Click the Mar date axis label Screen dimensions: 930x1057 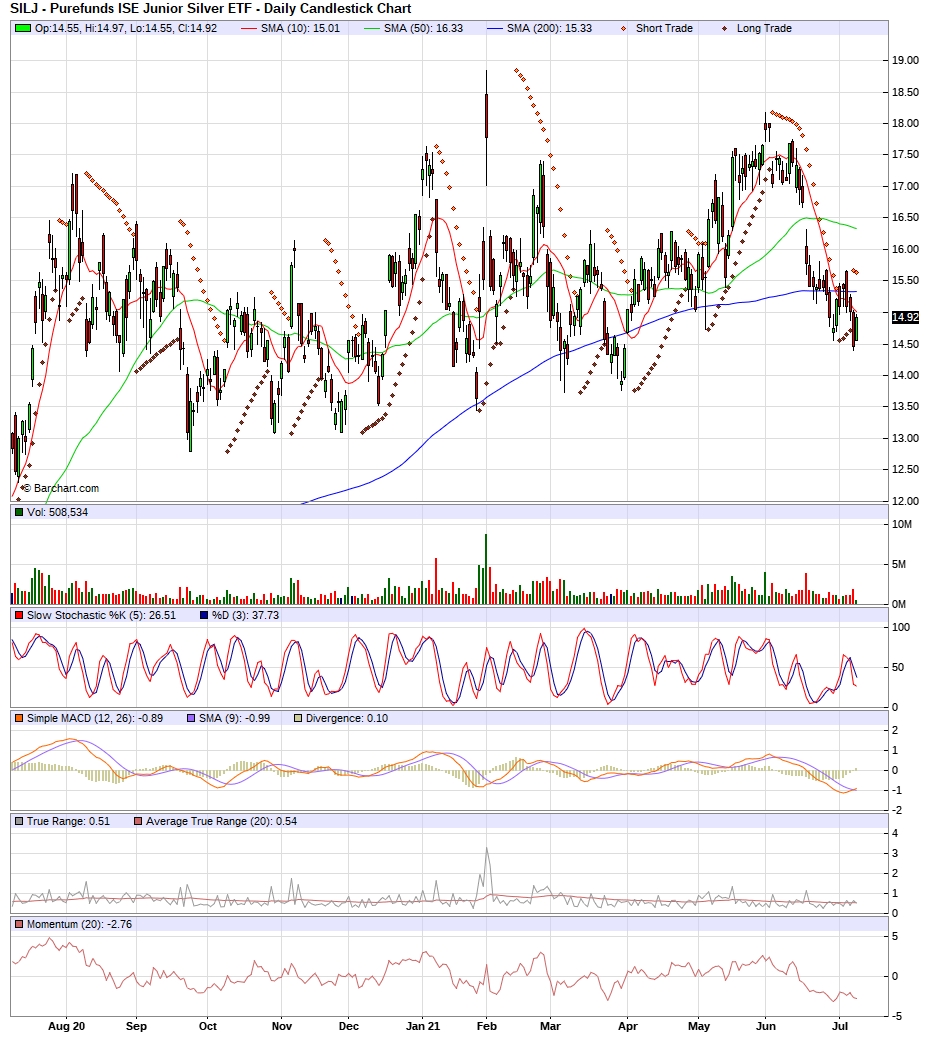(550, 1026)
